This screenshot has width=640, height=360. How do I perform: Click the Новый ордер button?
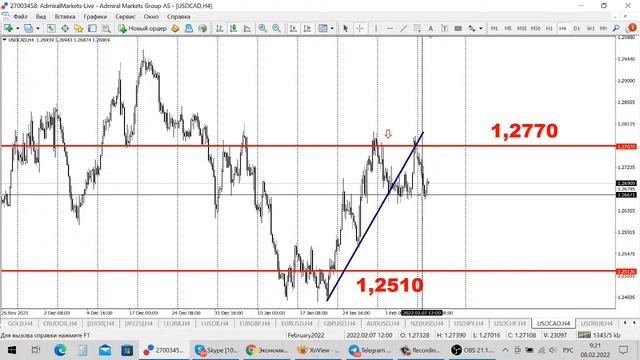(142, 28)
